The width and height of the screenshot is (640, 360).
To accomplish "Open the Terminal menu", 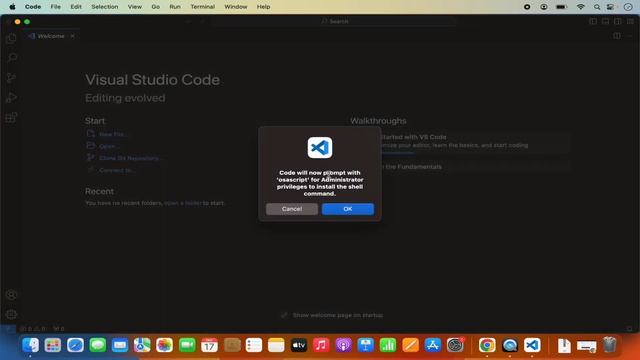I will (x=202, y=7).
